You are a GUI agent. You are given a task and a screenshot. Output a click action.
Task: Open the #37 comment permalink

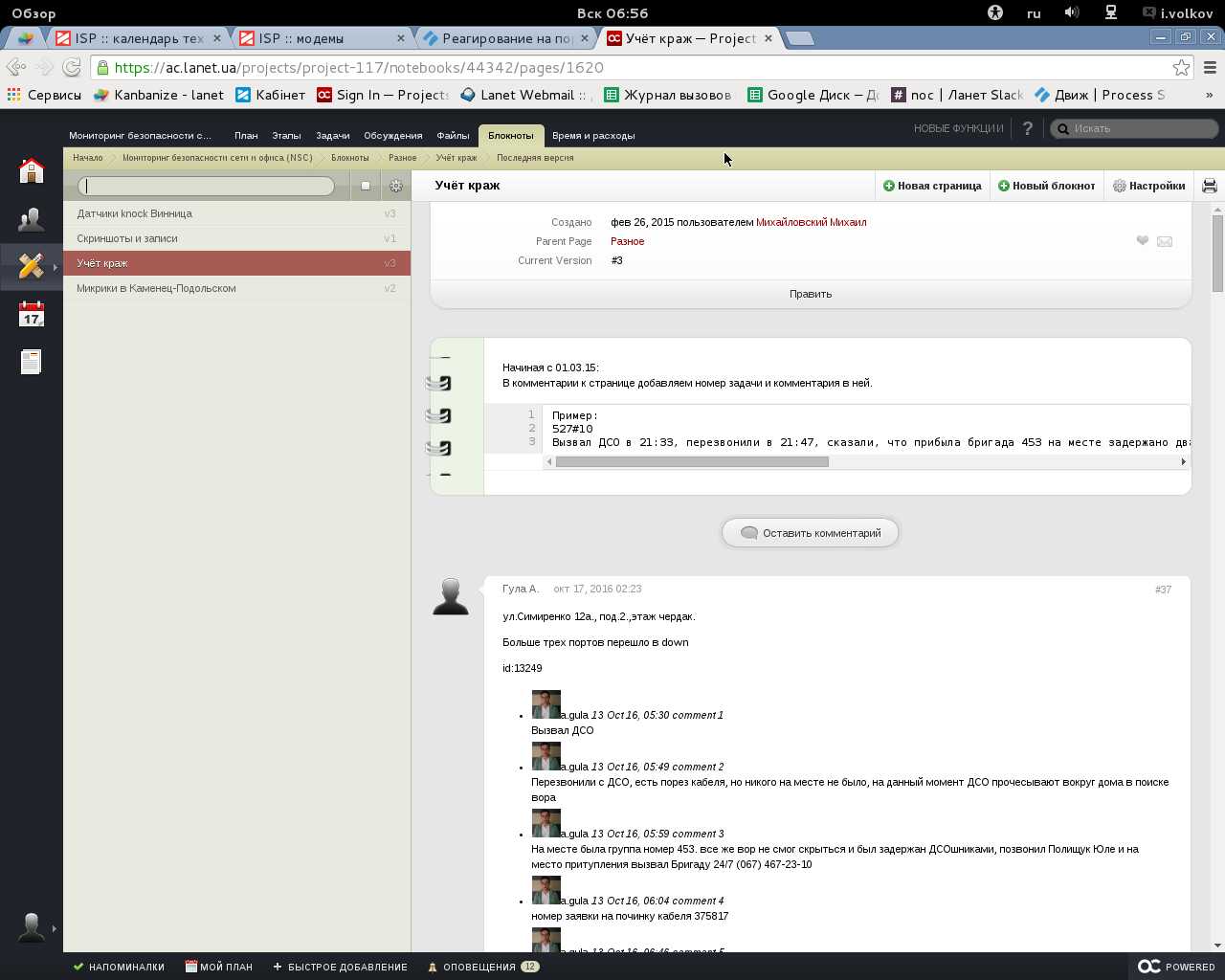pyautogui.click(x=1163, y=590)
